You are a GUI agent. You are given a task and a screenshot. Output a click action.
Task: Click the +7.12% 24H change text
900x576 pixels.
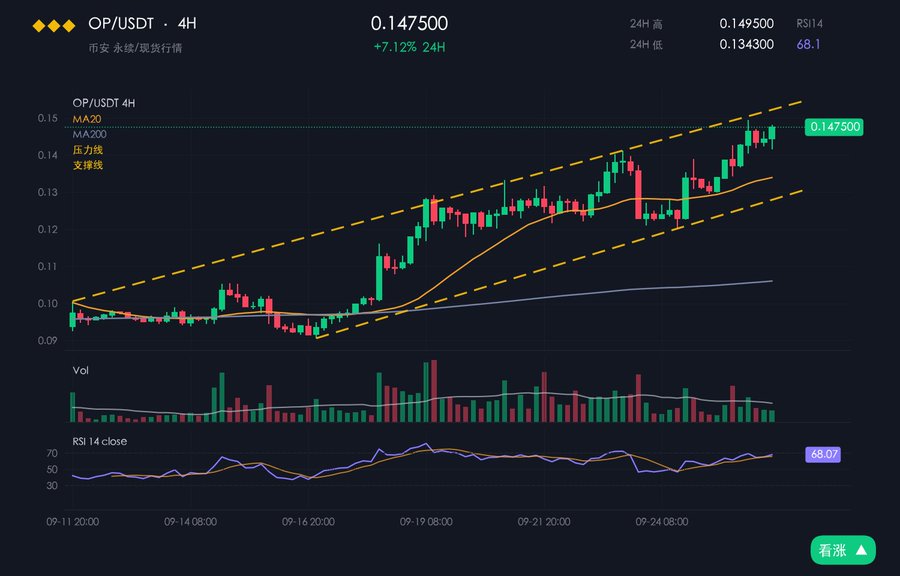click(x=409, y=47)
